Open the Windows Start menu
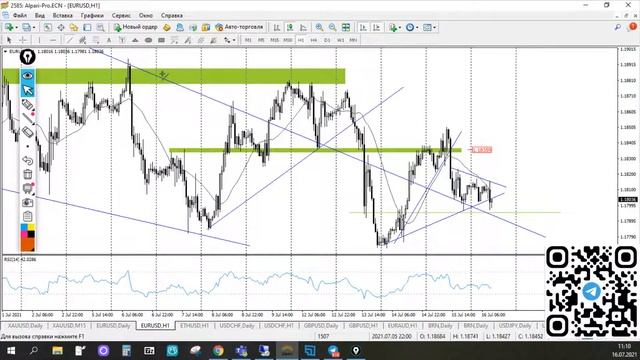640x360 pixels. point(11,351)
